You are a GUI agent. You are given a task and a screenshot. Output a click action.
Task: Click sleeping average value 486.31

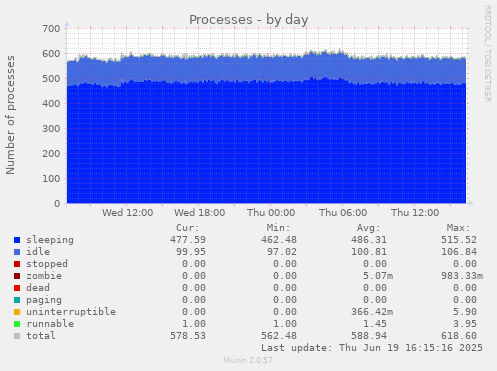[x=369, y=240]
